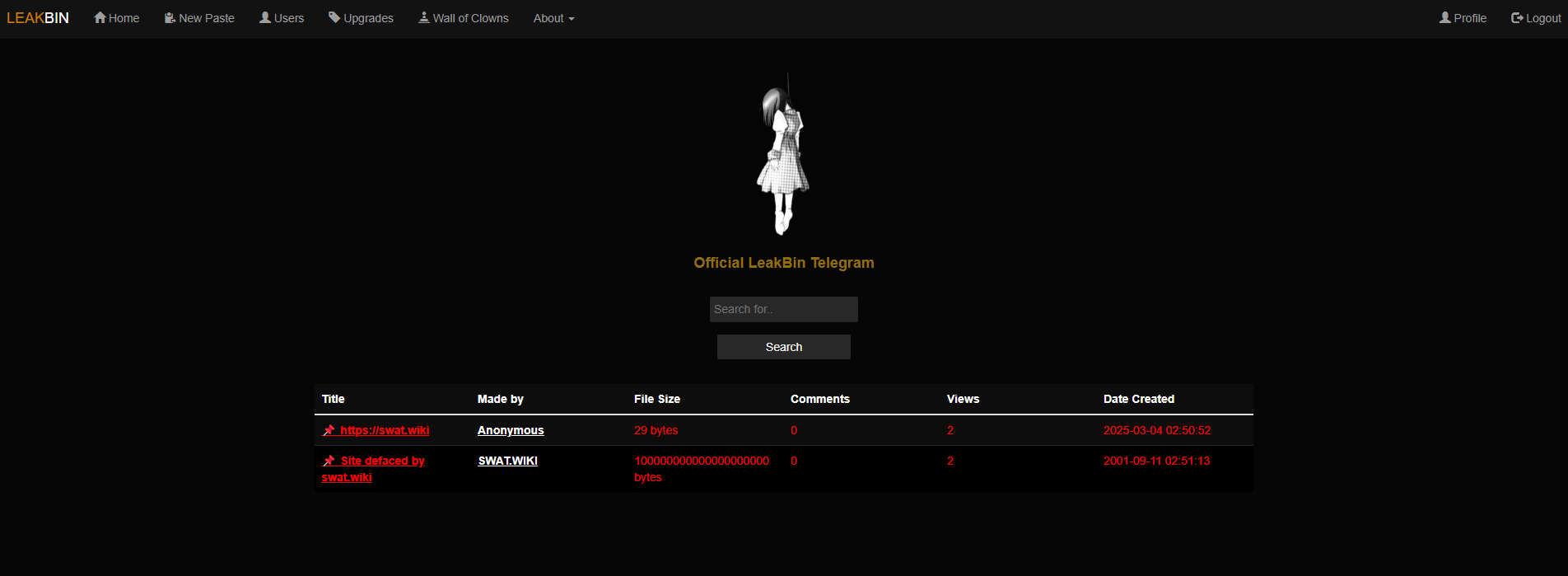Viewport: 1568px width, 576px height.
Task: Click the Home house icon in navbar
Action: (100, 17)
